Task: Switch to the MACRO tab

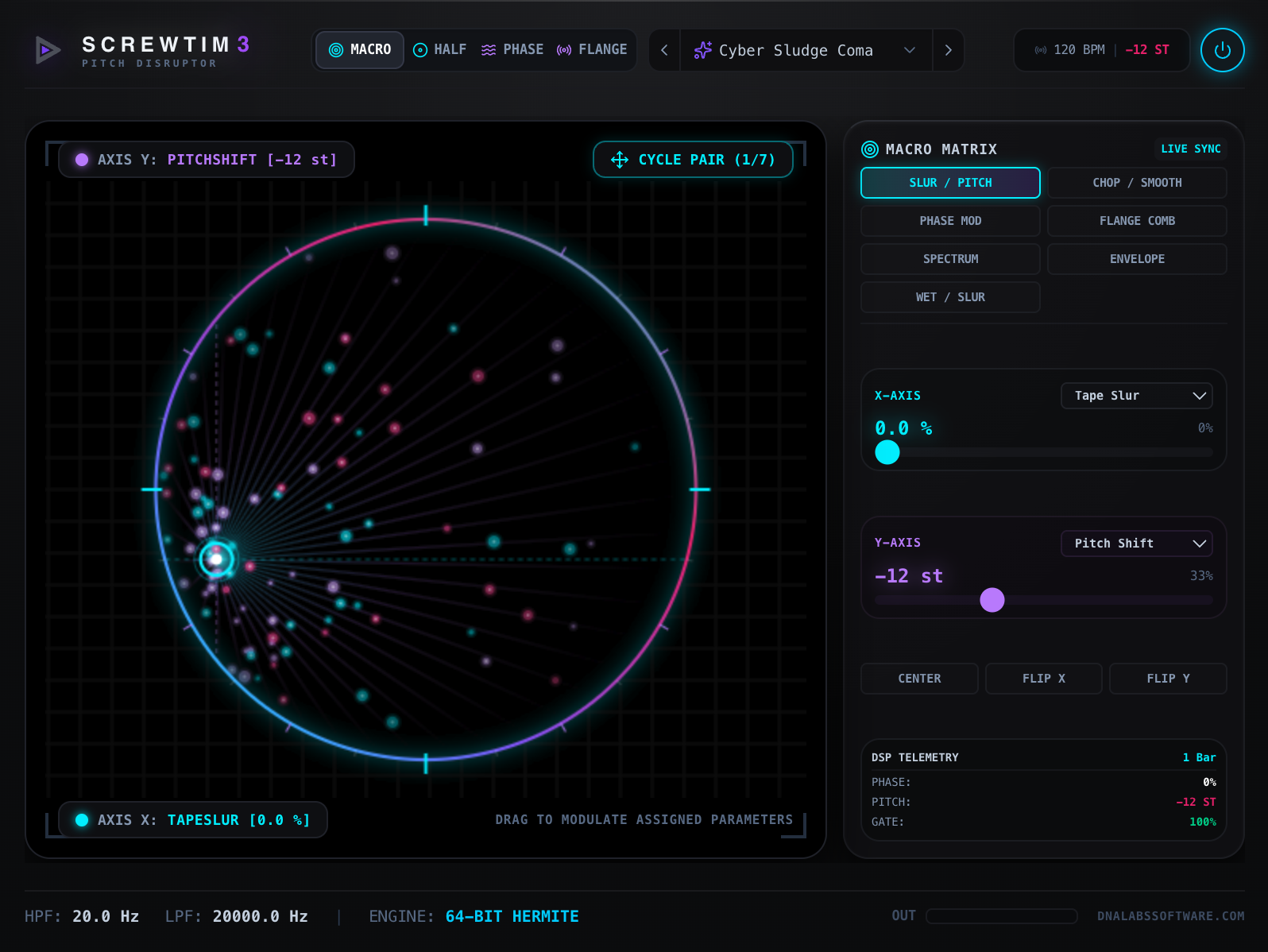Action: [360, 50]
